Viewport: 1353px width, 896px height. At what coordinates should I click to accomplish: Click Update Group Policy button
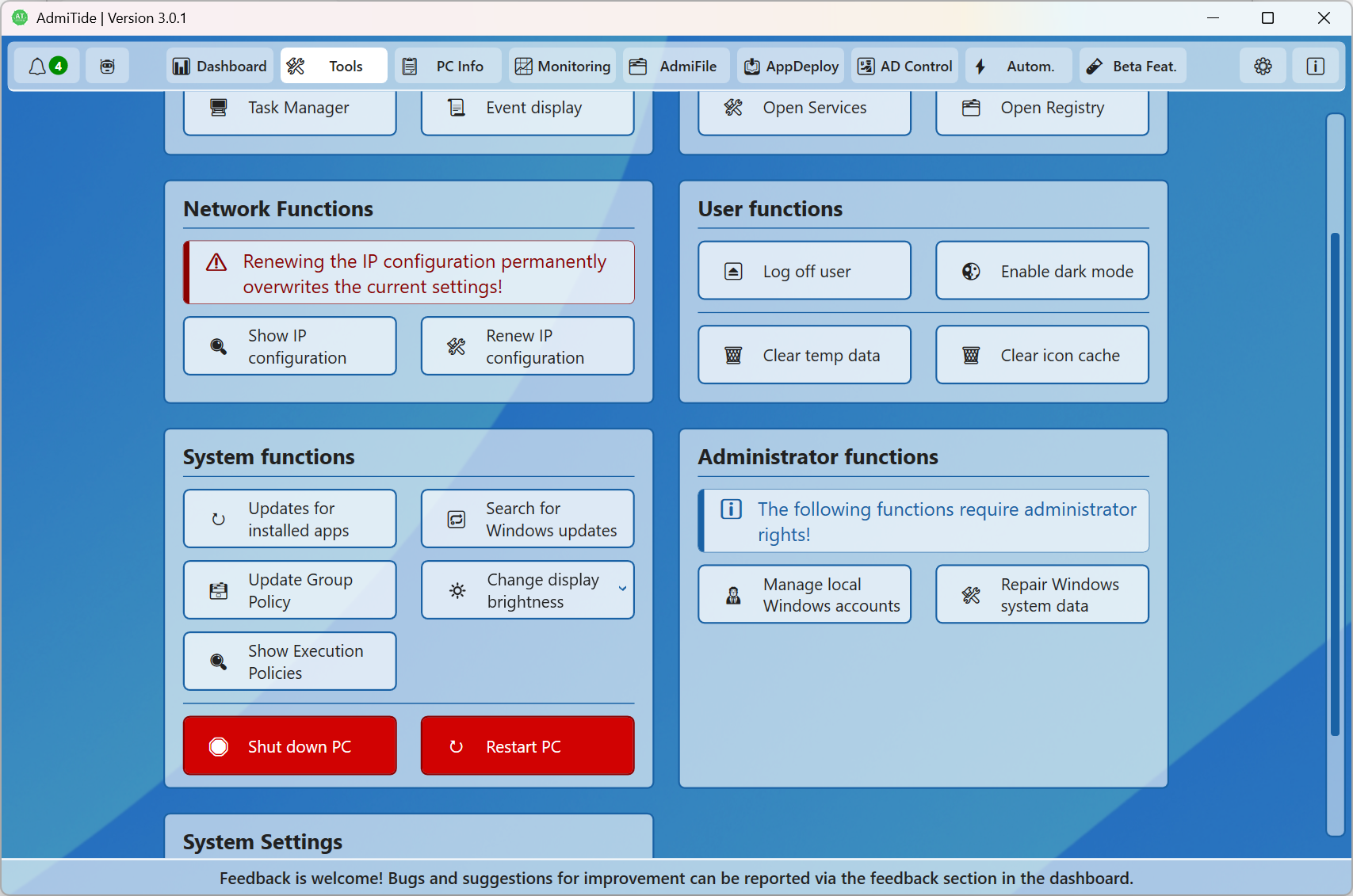(x=289, y=590)
